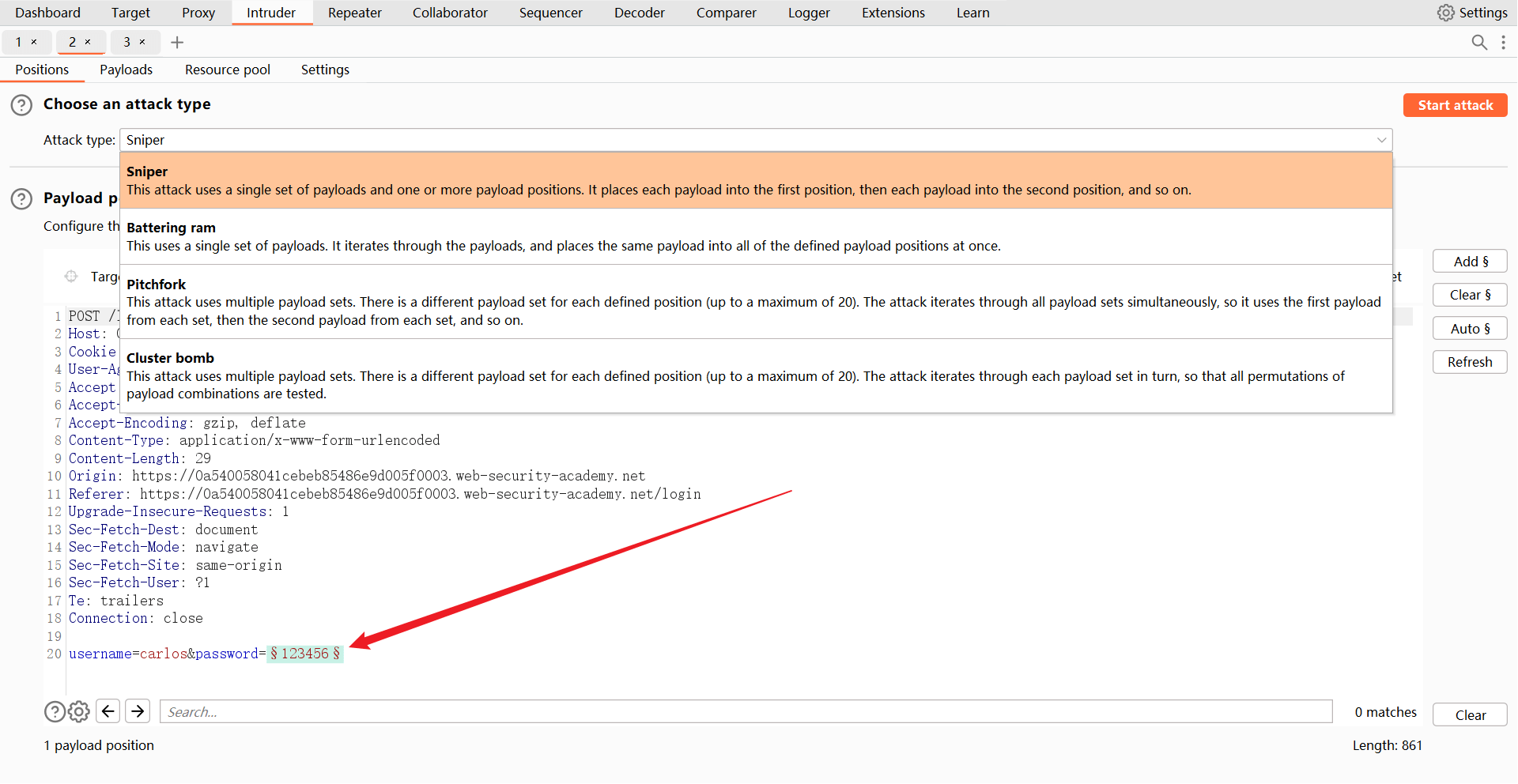Switch to the Payloads sub-tab
Screen dimensions: 1518x784
pos(126,70)
